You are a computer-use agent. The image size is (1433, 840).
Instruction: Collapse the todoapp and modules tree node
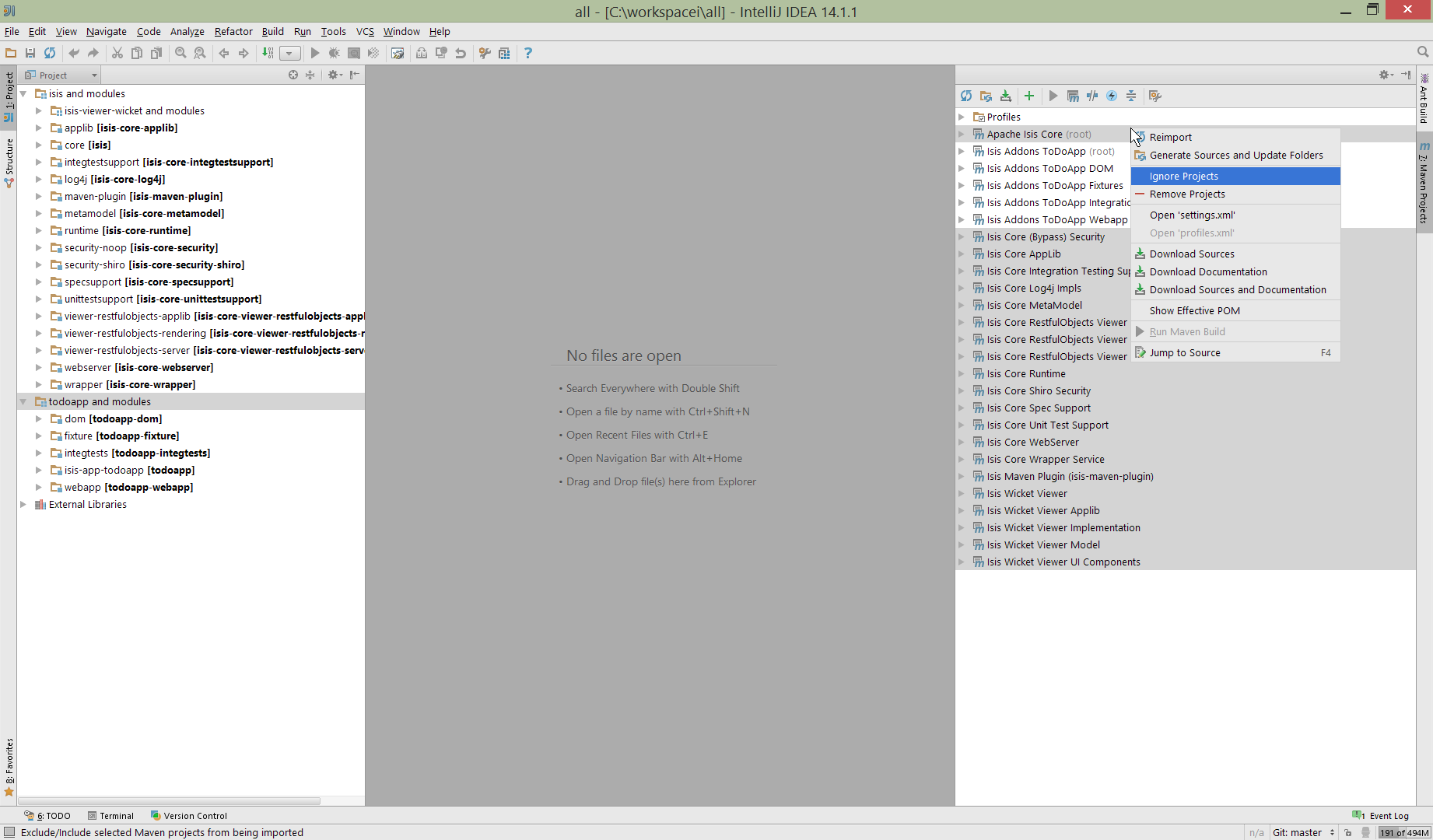[23, 401]
